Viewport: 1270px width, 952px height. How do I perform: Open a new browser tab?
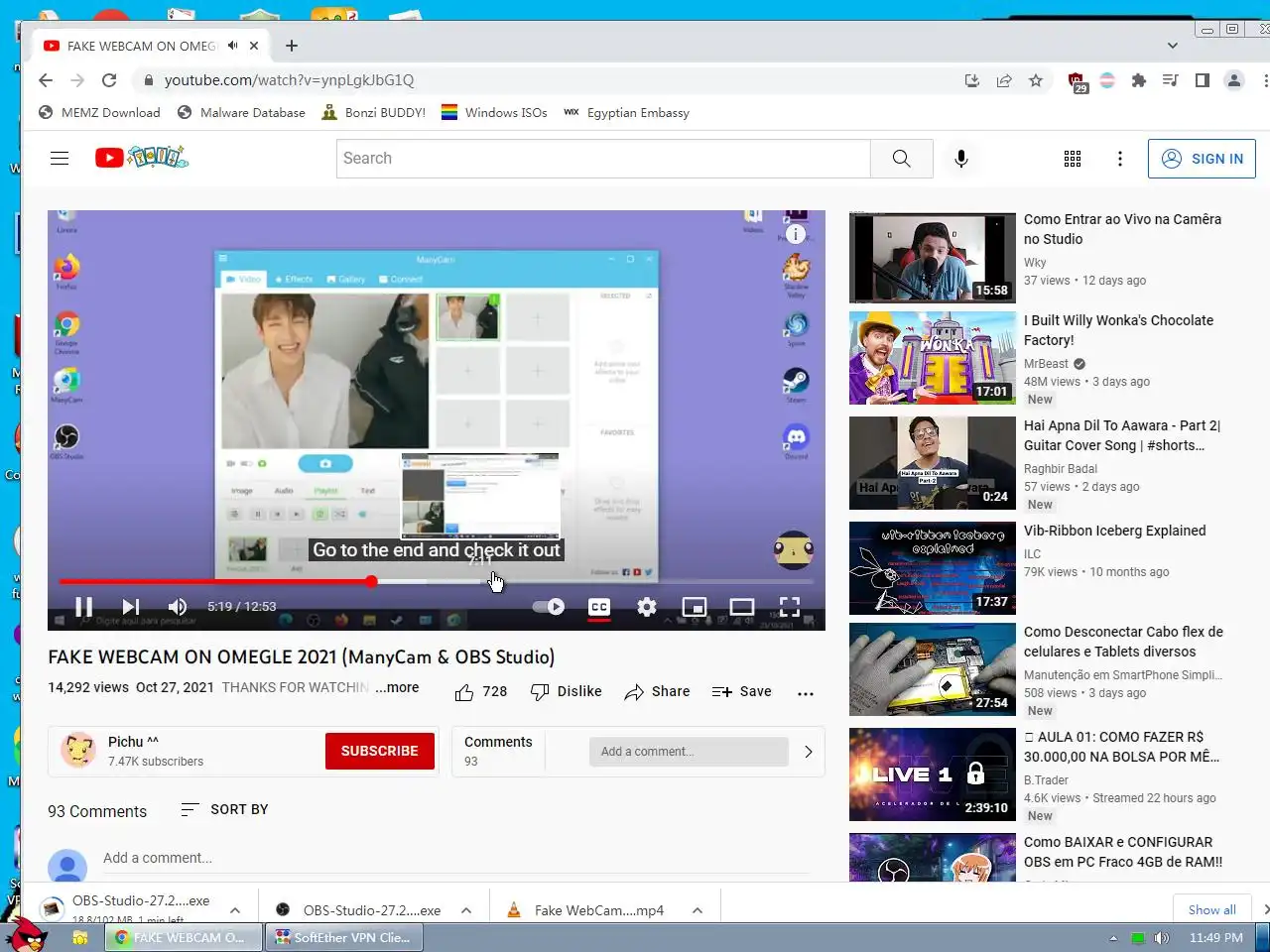click(292, 46)
